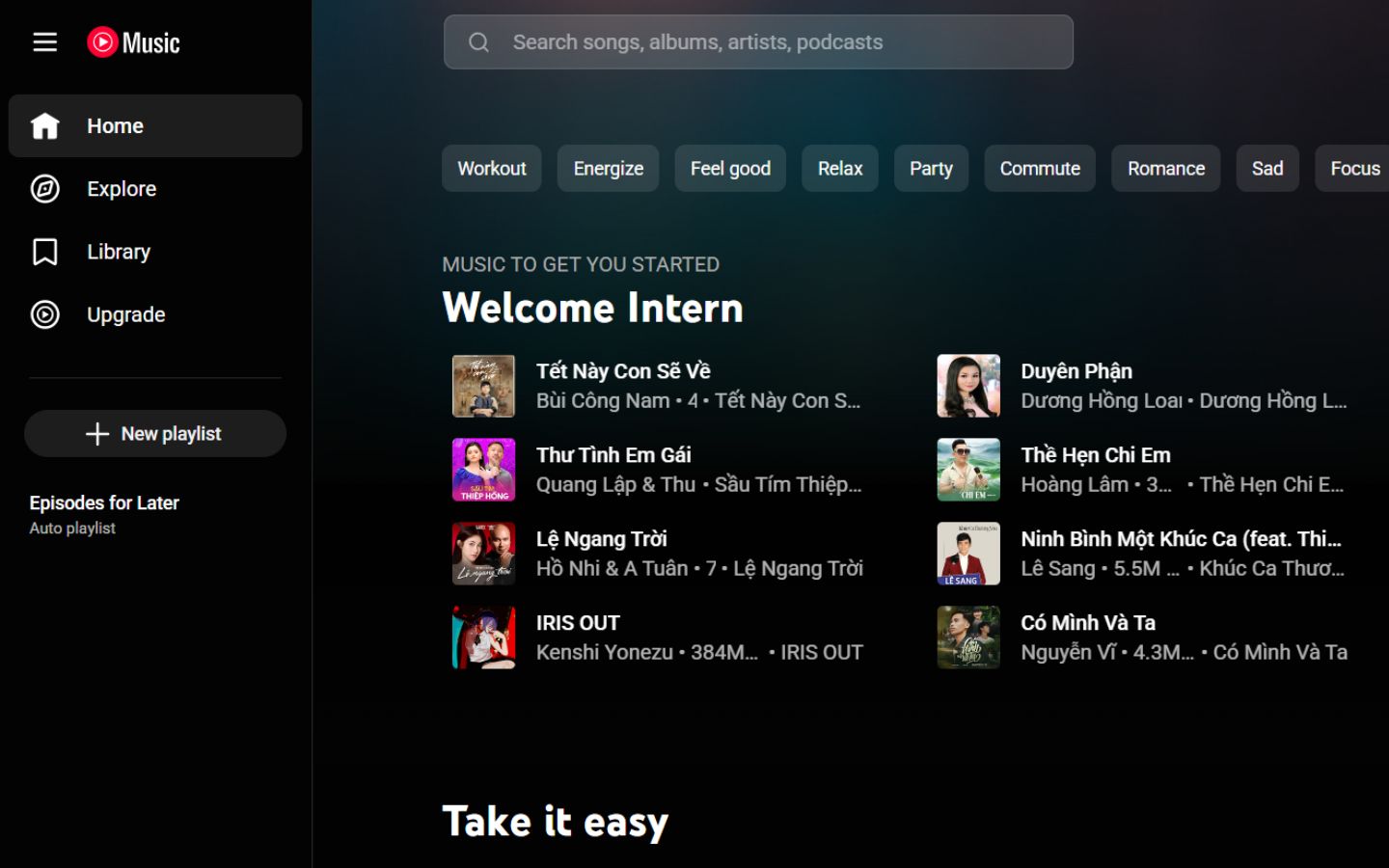This screenshot has height=868, width=1389.
Task: Click the search magnifier icon
Action: point(478,42)
